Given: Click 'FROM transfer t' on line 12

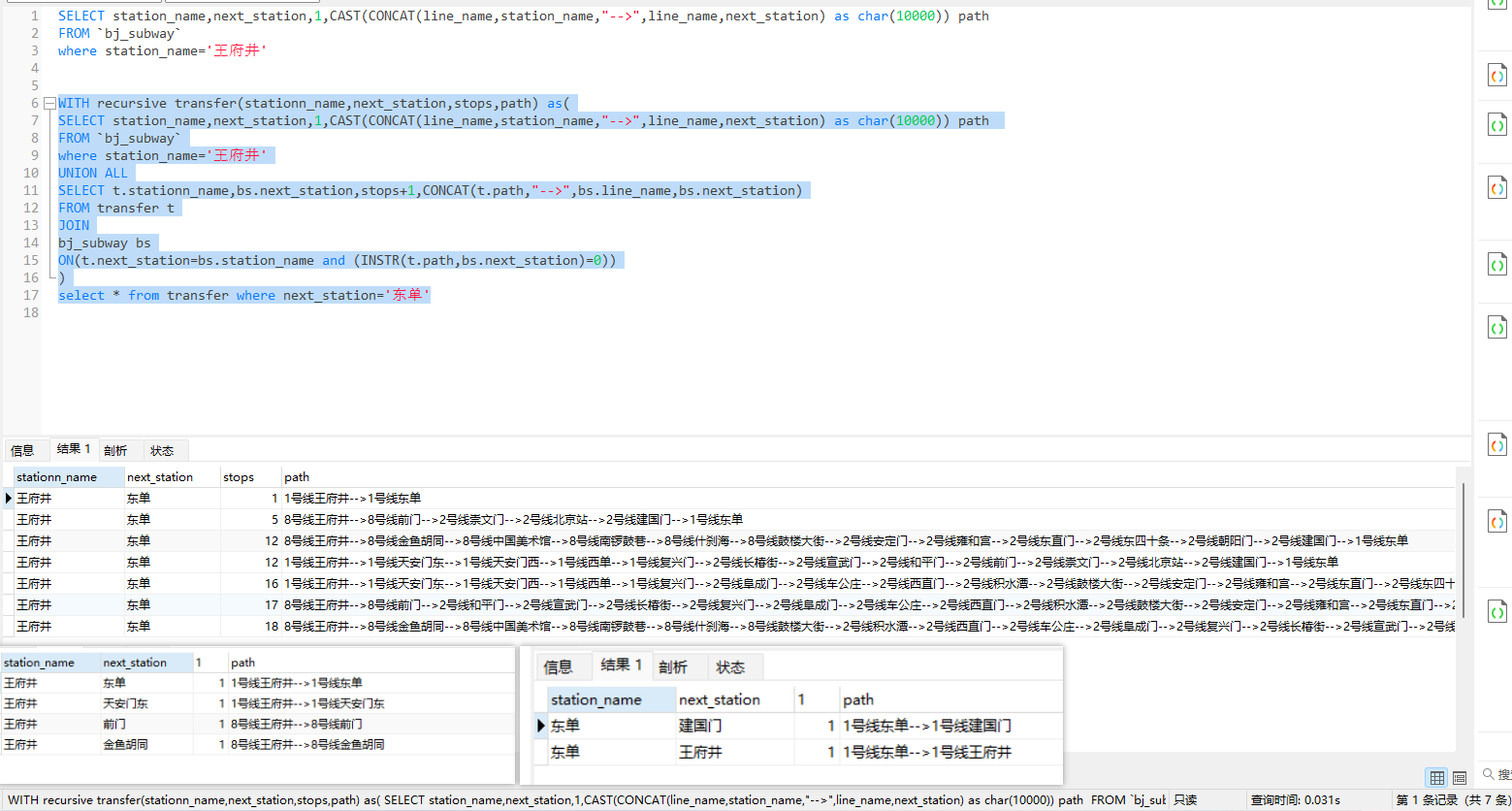Looking at the screenshot, I should [116, 208].
